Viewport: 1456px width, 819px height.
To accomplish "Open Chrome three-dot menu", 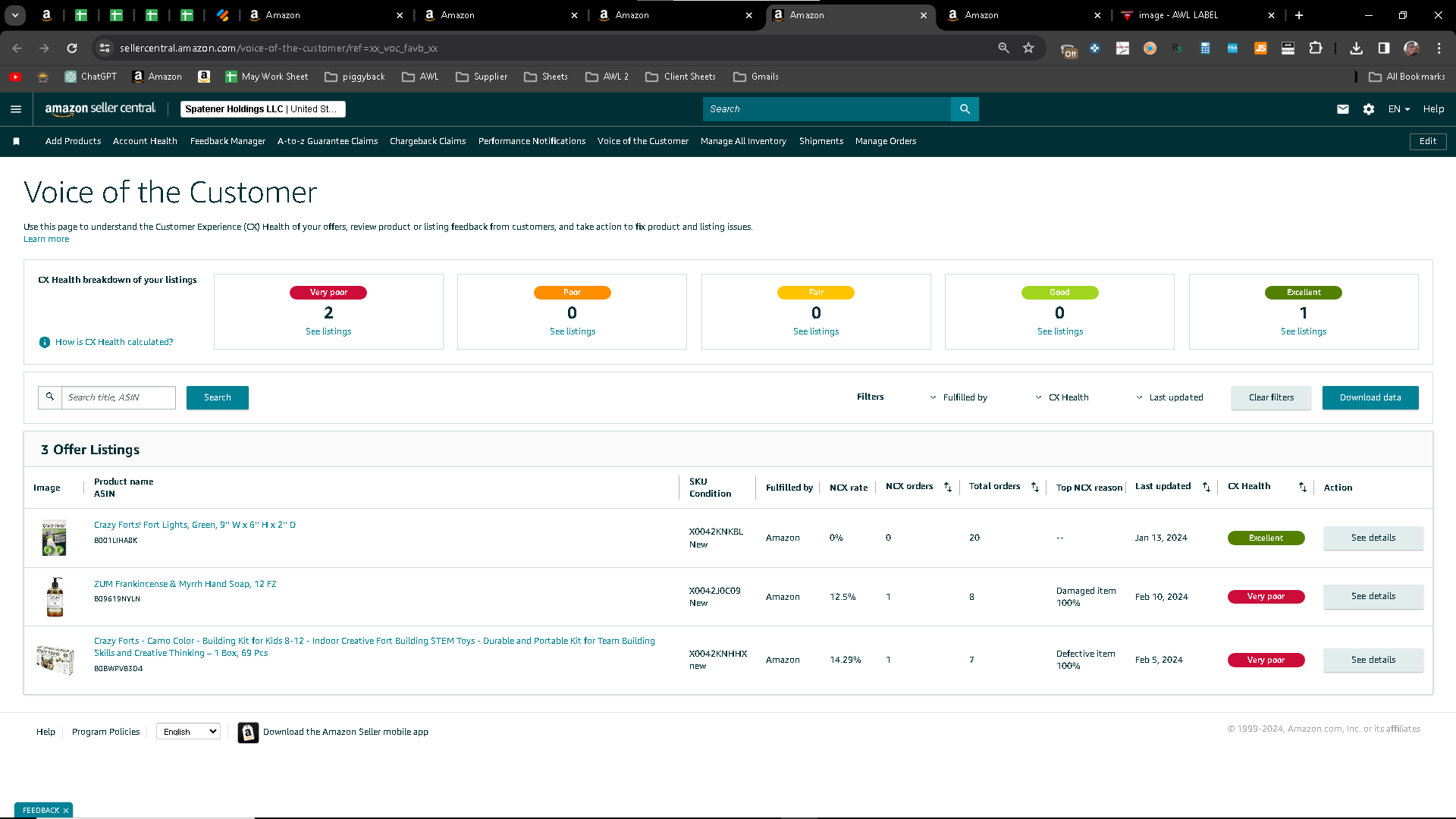I will pyautogui.click(x=1439, y=48).
